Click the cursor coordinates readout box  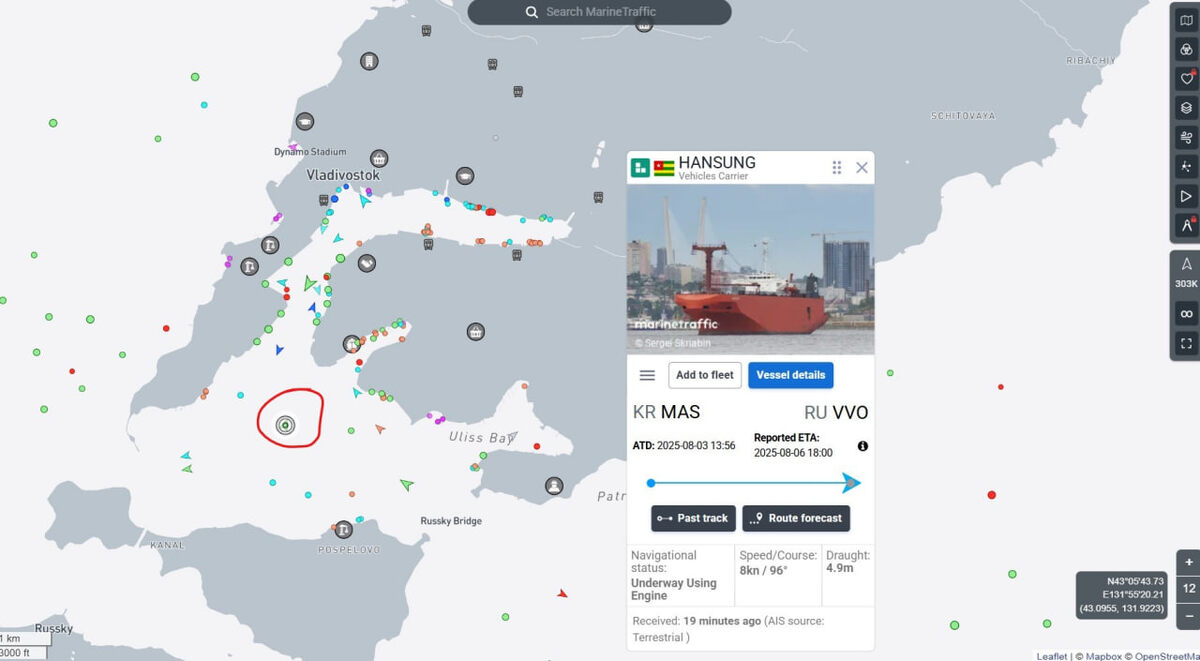coord(1121,595)
